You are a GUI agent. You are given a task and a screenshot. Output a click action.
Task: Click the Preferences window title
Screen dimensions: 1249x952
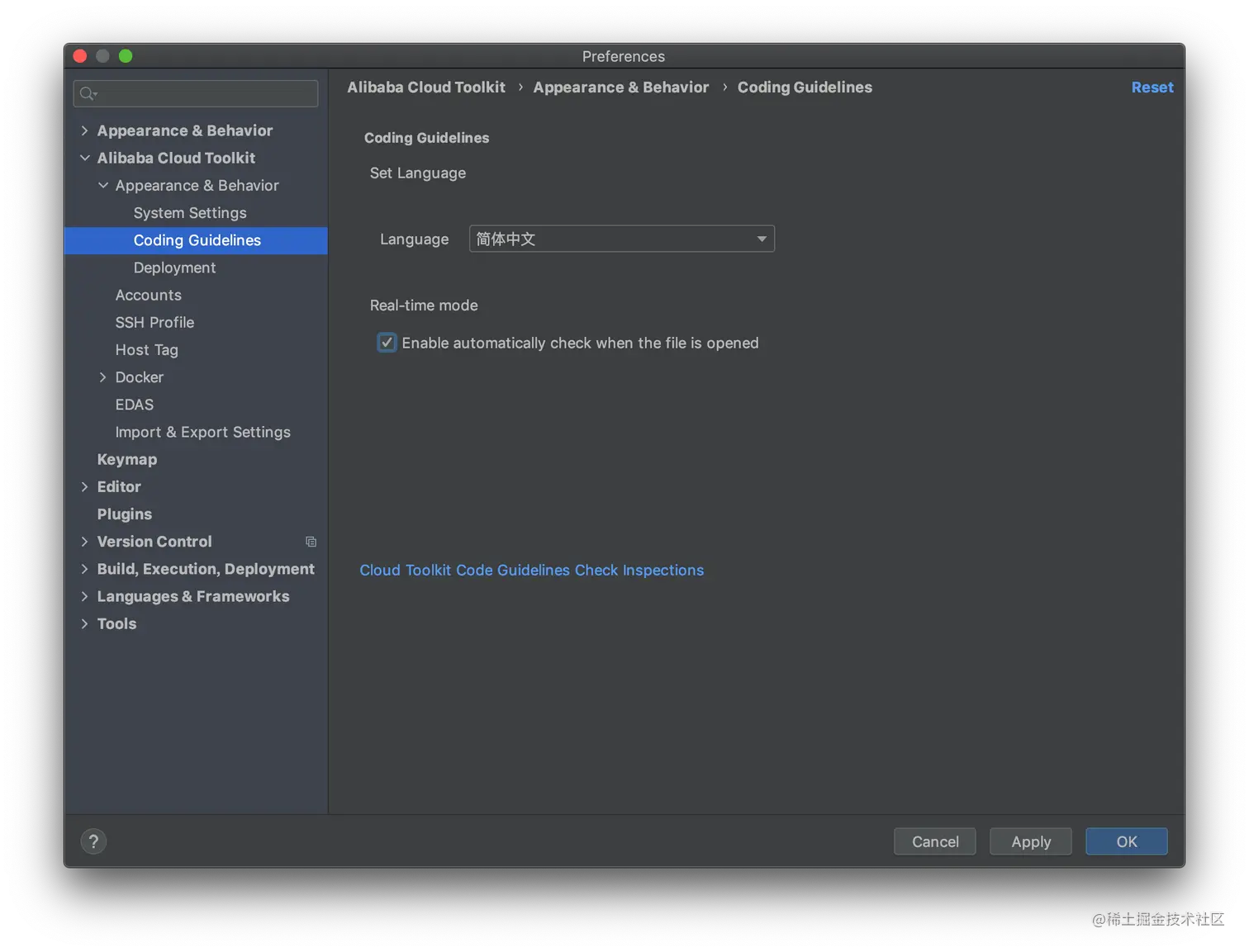tap(624, 56)
